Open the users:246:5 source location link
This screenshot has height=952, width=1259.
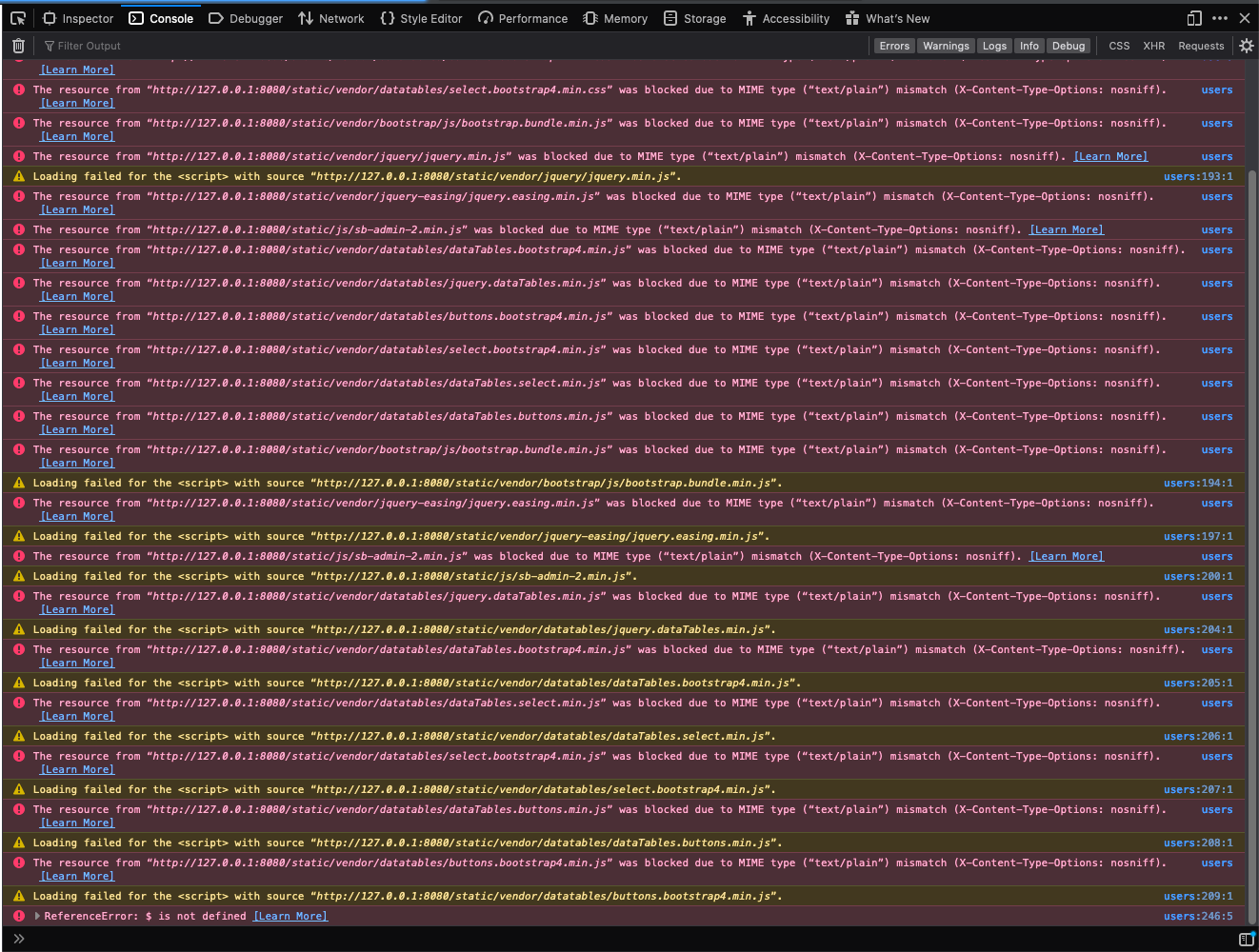pyautogui.click(x=1197, y=915)
